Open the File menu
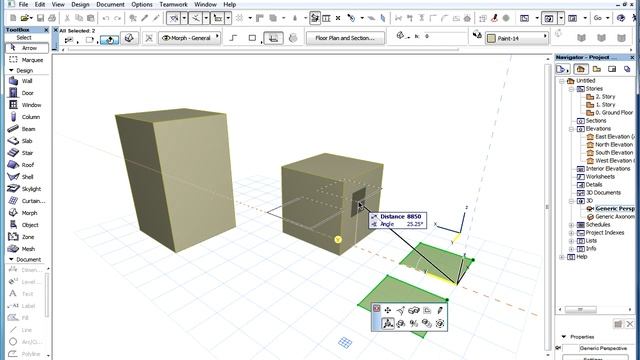Image resolution: width=640 pixels, height=360 pixels. (23, 4)
